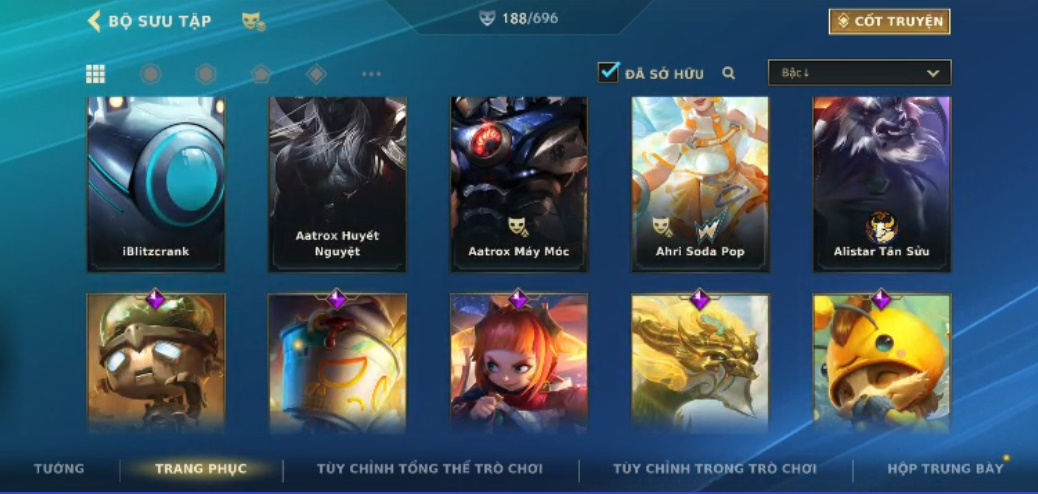The width and height of the screenshot is (1038, 494).
Task: Toggle the Đã Sở Hữu checkbox
Action: click(x=608, y=72)
